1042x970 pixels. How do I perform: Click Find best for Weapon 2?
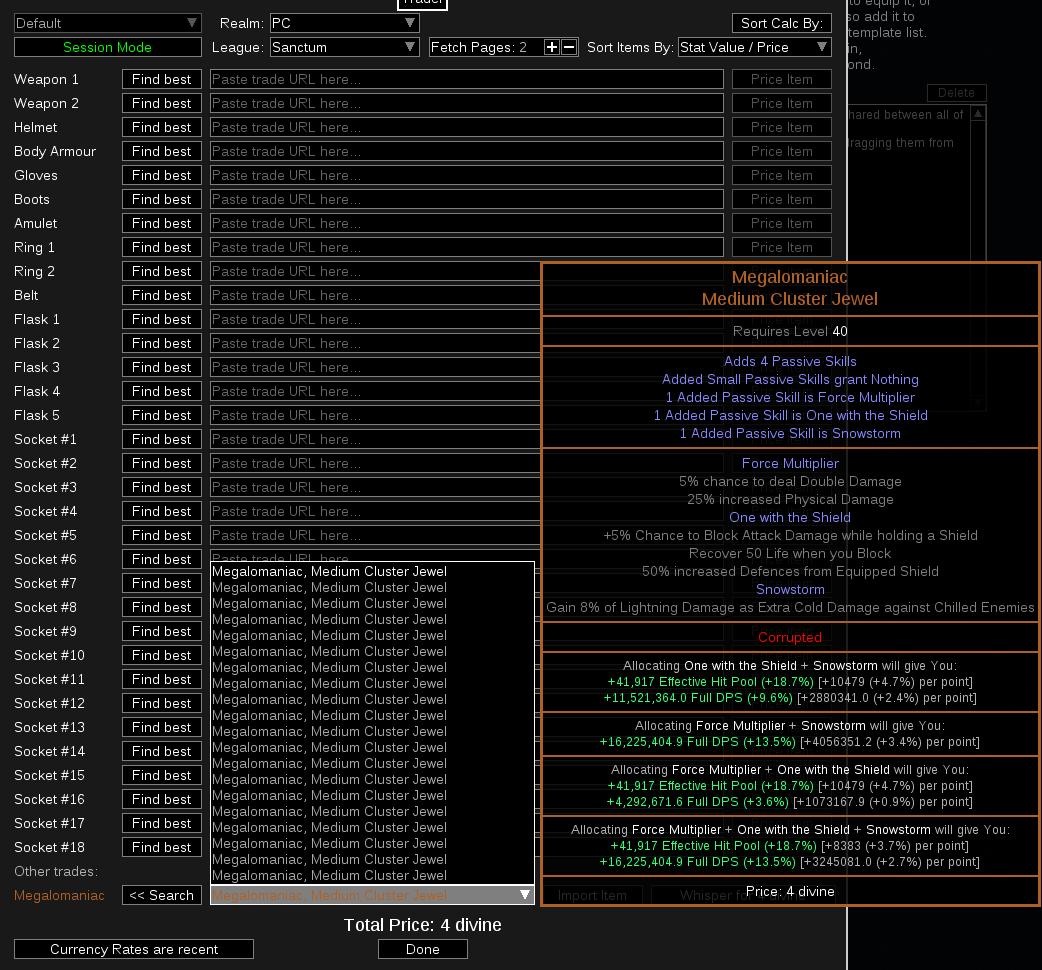[x=161, y=103]
